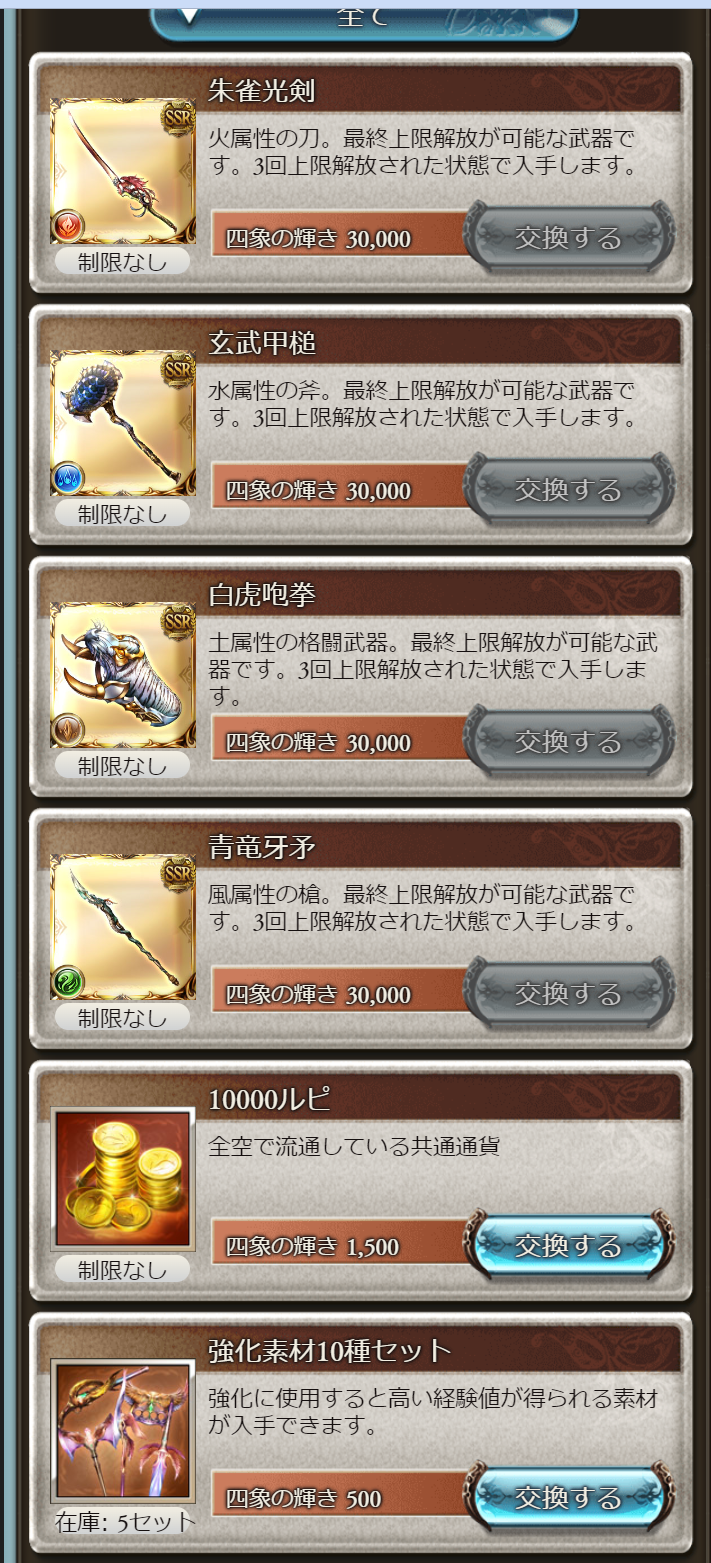Click 交換する button for 白虎咆拳
Image resolution: width=711 pixels, height=1563 pixels.
(x=568, y=741)
